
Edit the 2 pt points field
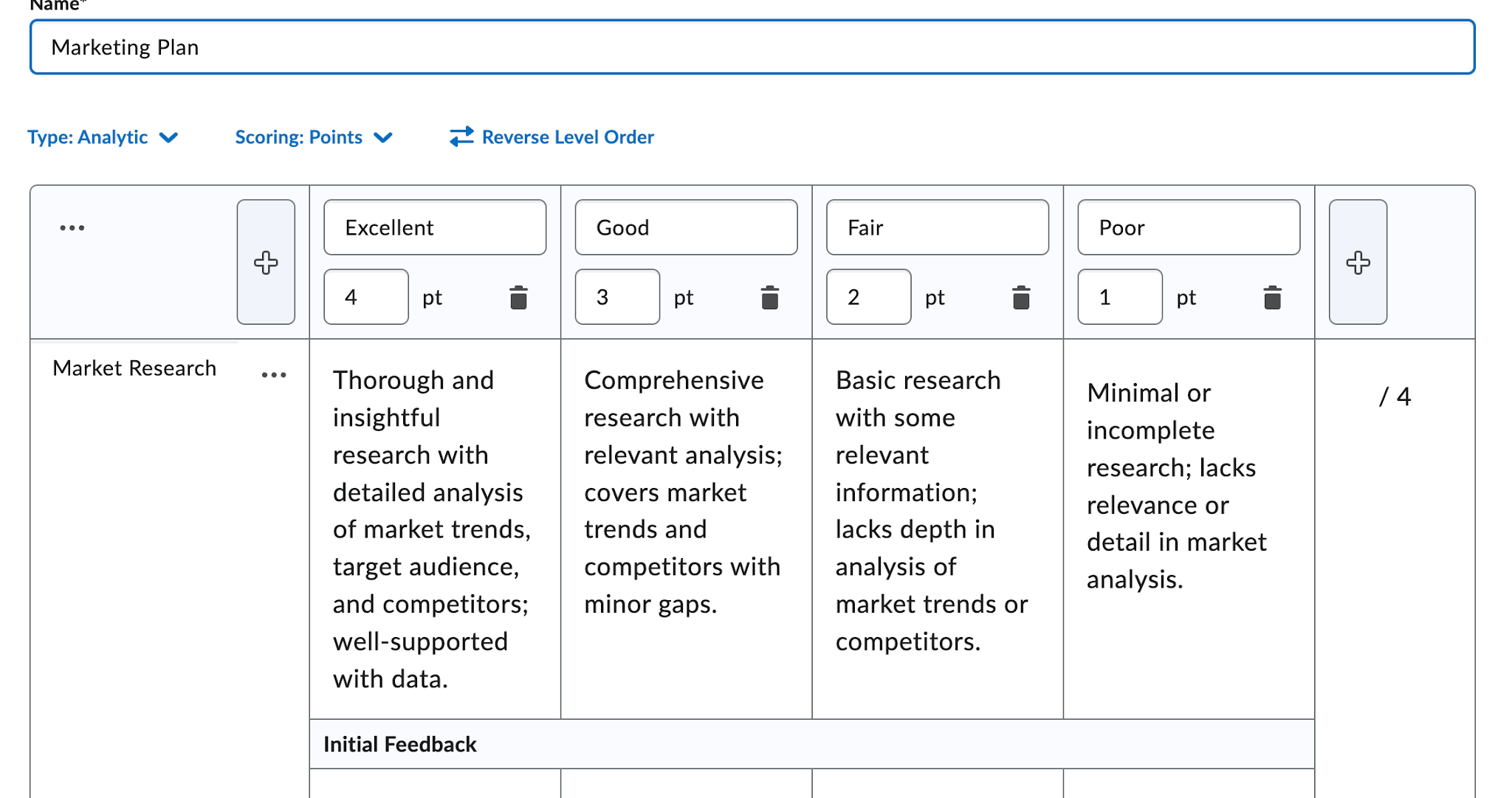(x=869, y=297)
